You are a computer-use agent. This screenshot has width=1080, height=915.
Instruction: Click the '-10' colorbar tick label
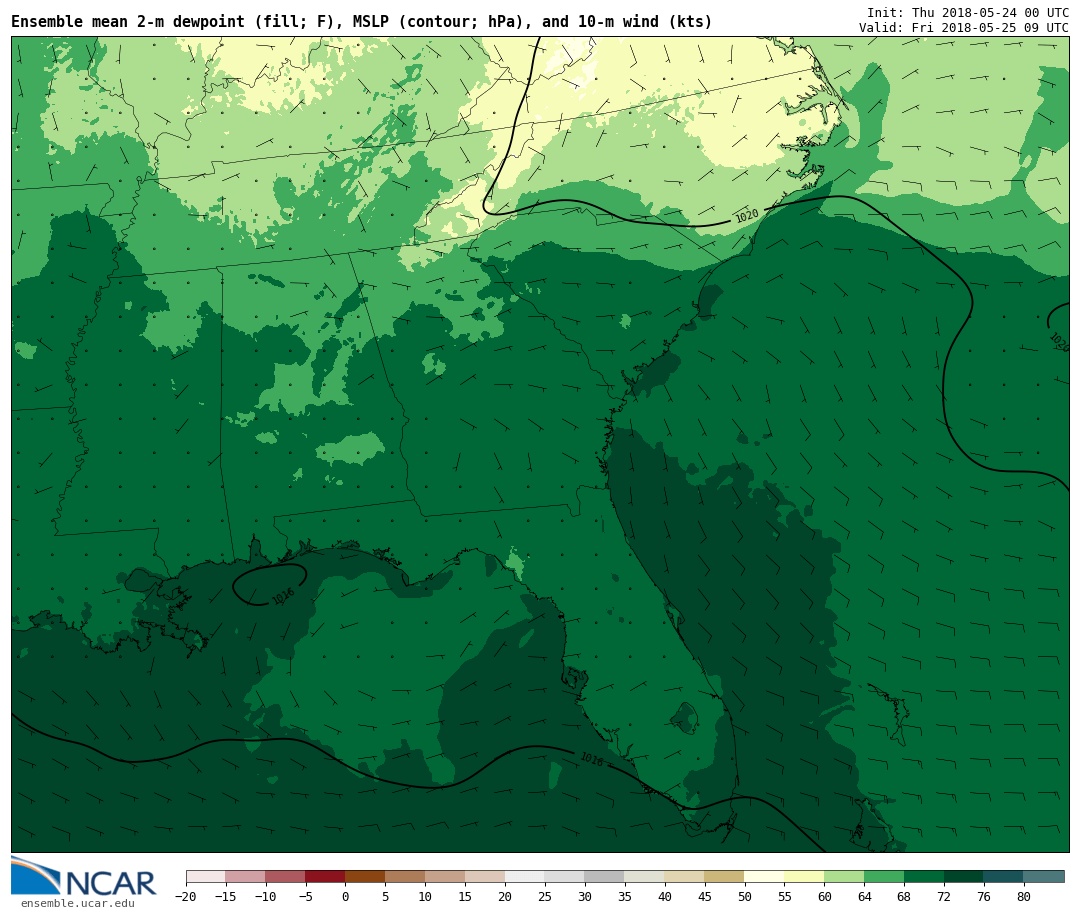point(266,896)
